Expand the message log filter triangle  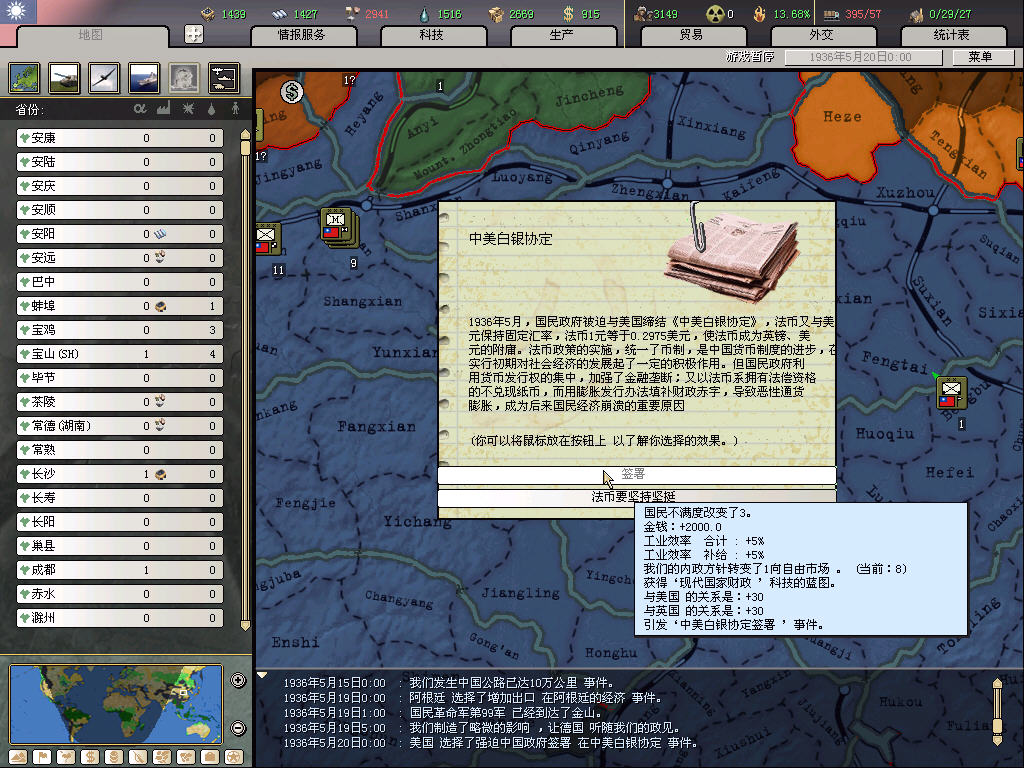(x=262, y=675)
